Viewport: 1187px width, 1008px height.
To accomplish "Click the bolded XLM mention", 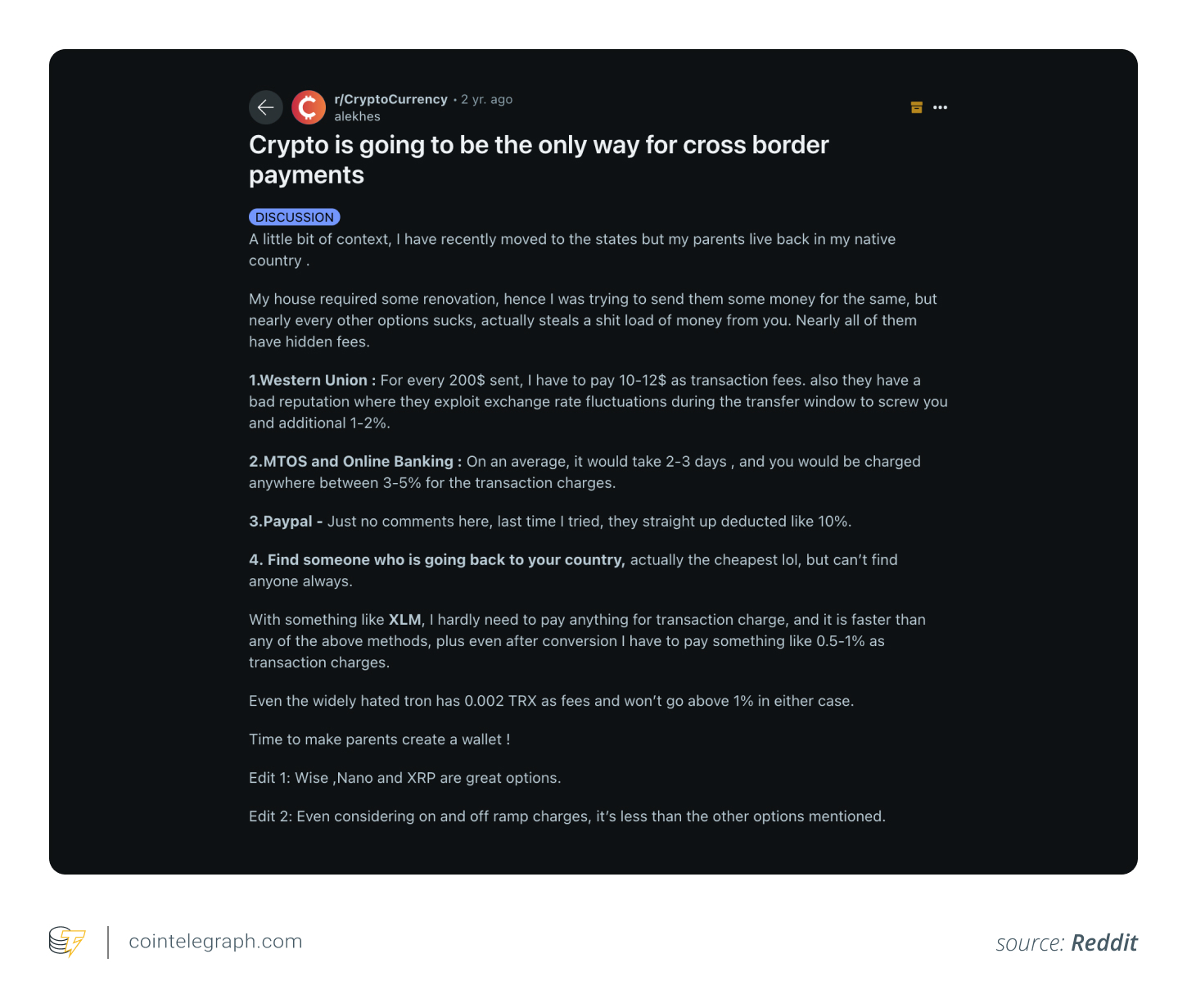I will pos(404,620).
